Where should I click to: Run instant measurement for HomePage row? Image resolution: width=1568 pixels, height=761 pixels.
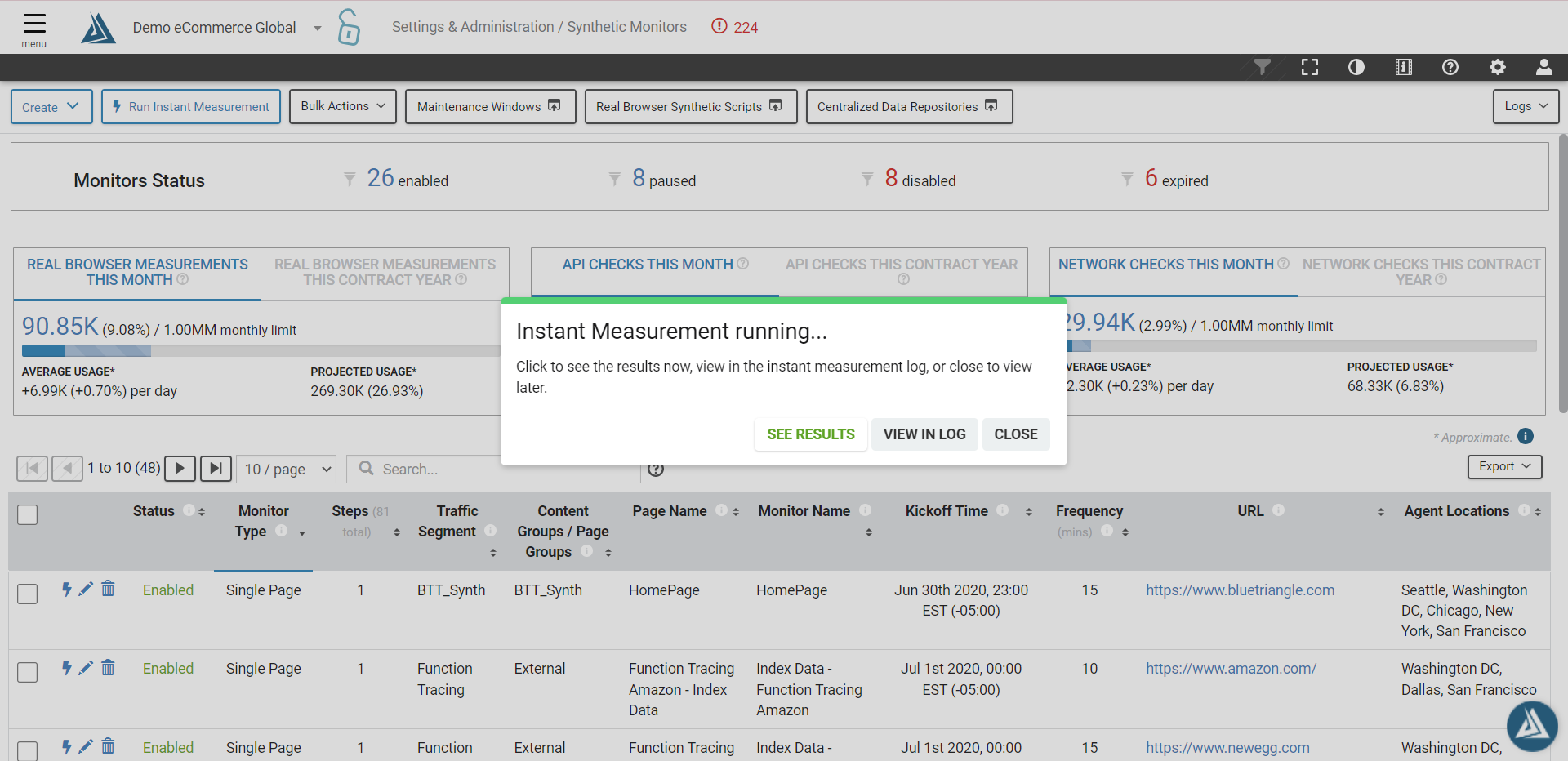67,589
